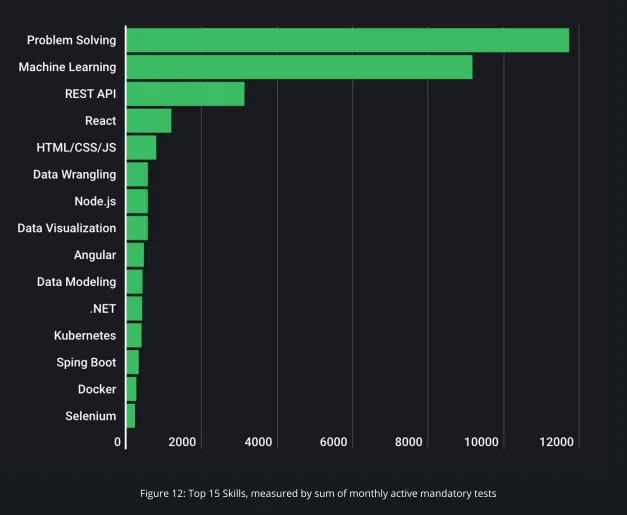Click the REST API label
The image size is (627, 515).
coord(90,94)
